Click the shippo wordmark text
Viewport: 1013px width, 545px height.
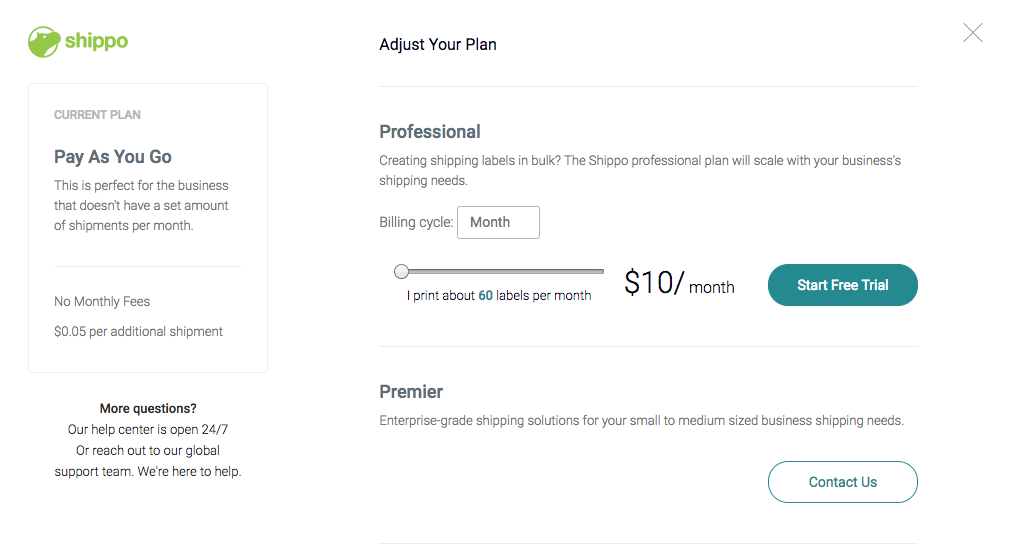point(96,41)
